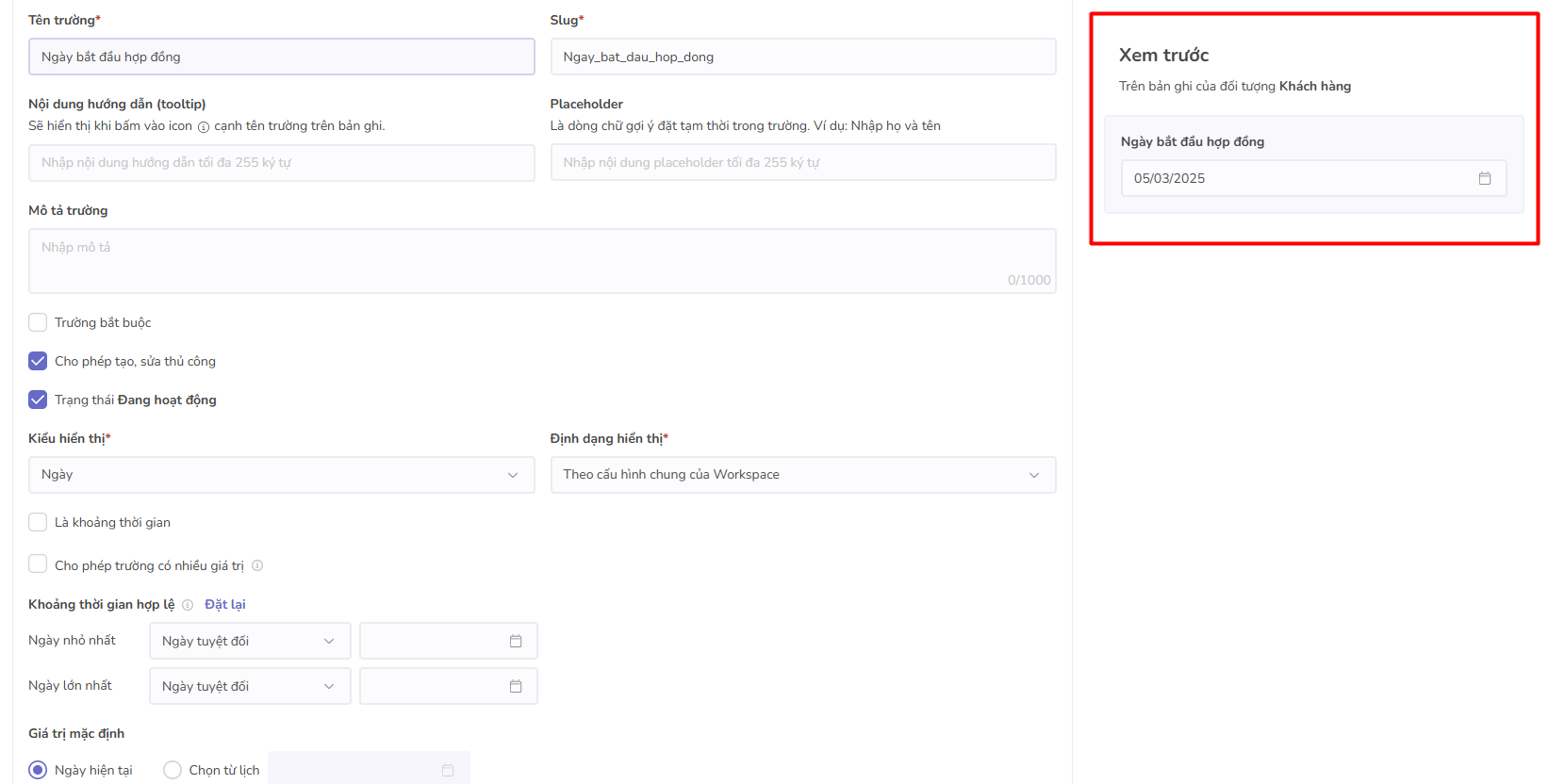
Task: Click the Đặt lại link
Action: [x=225, y=604]
